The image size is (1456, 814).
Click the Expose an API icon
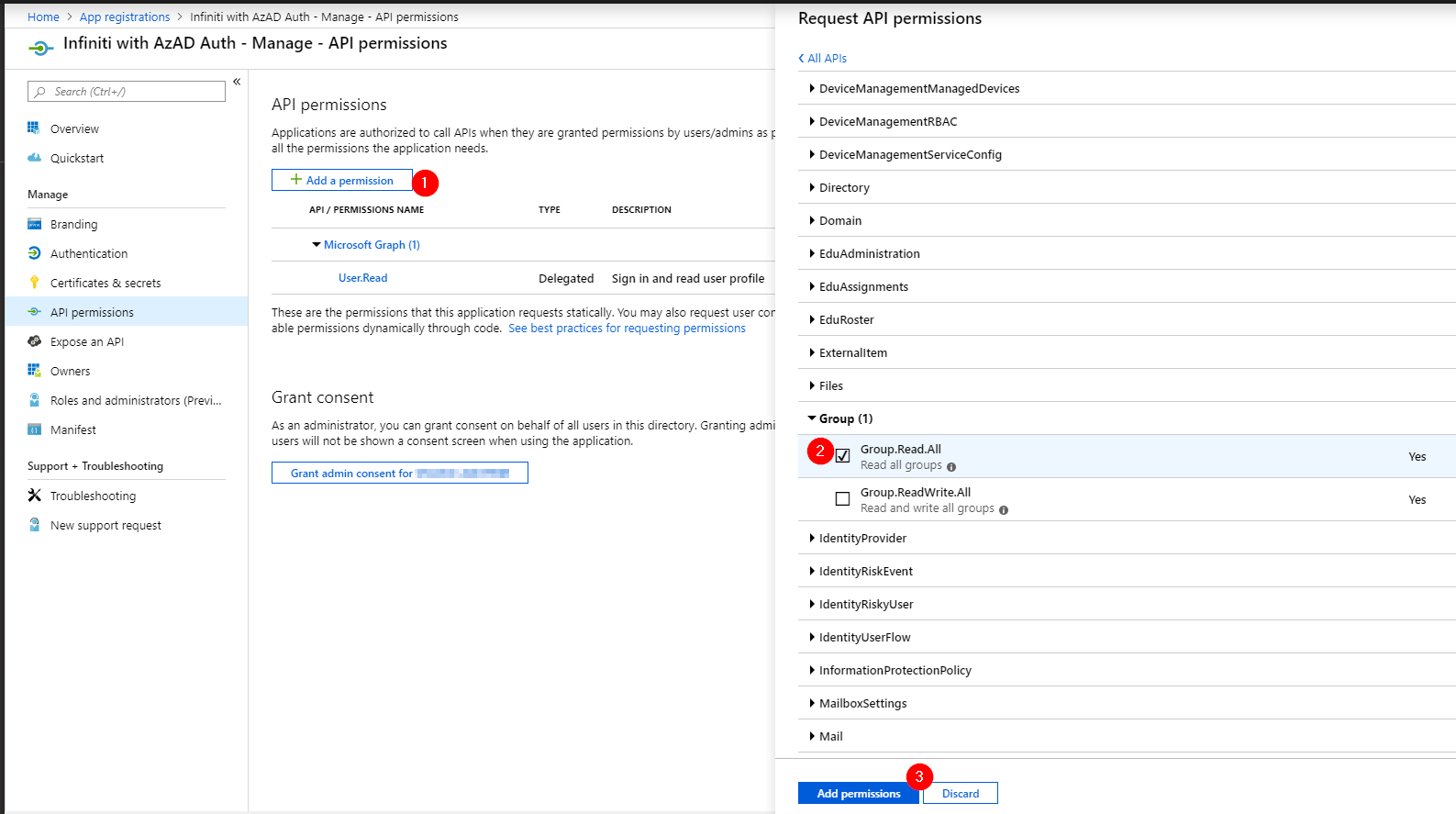[34, 341]
